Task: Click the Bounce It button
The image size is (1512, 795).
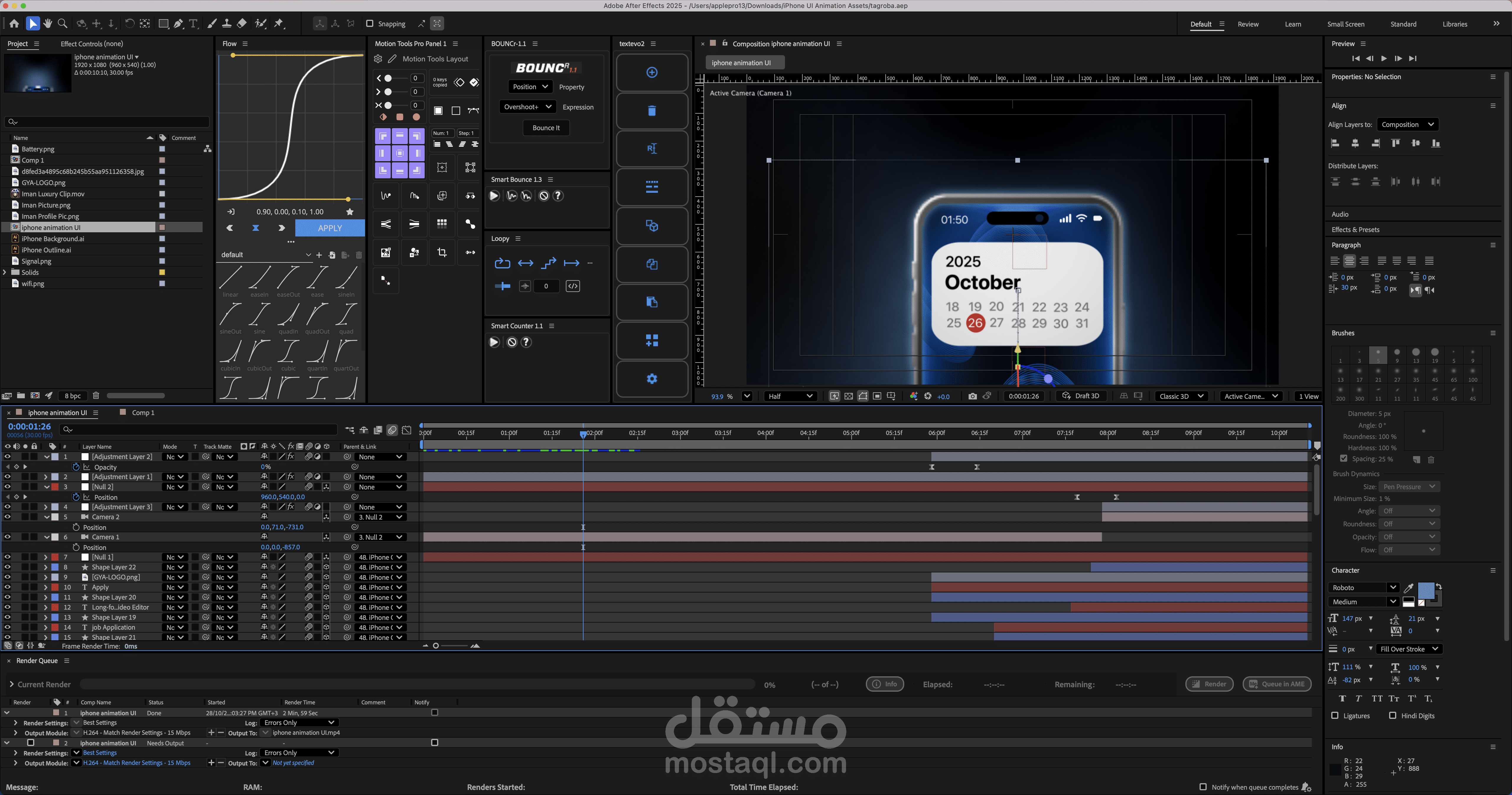Action: 546,128
